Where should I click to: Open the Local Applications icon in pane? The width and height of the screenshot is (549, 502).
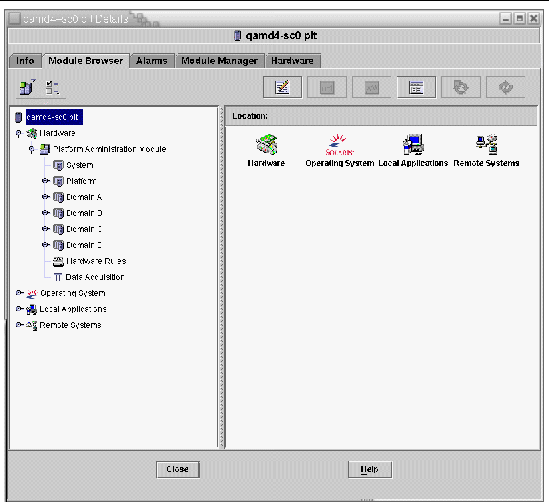click(x=413, y=144)
